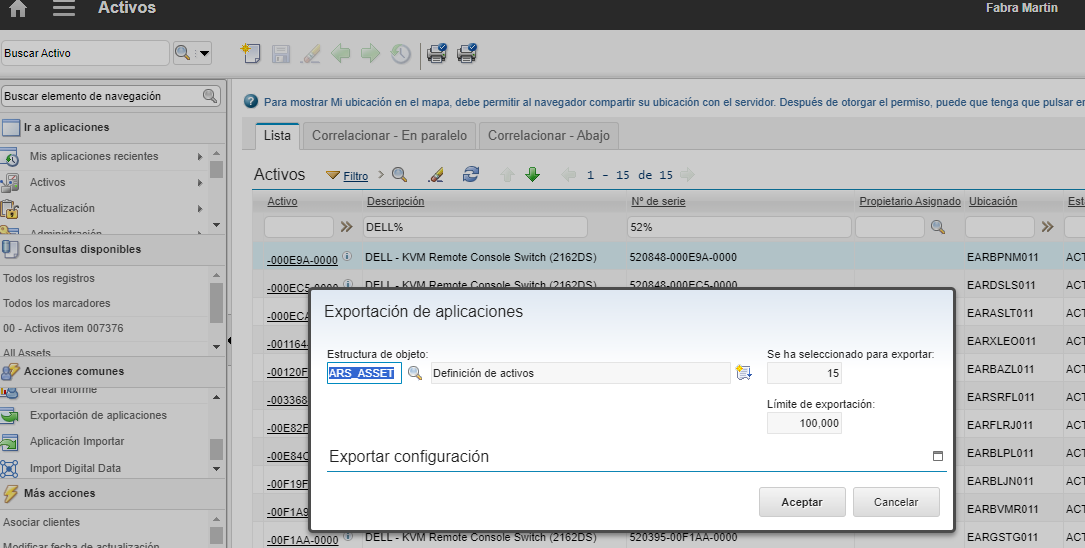Clear changes with the eraser toolbar icon

[311, 54]
